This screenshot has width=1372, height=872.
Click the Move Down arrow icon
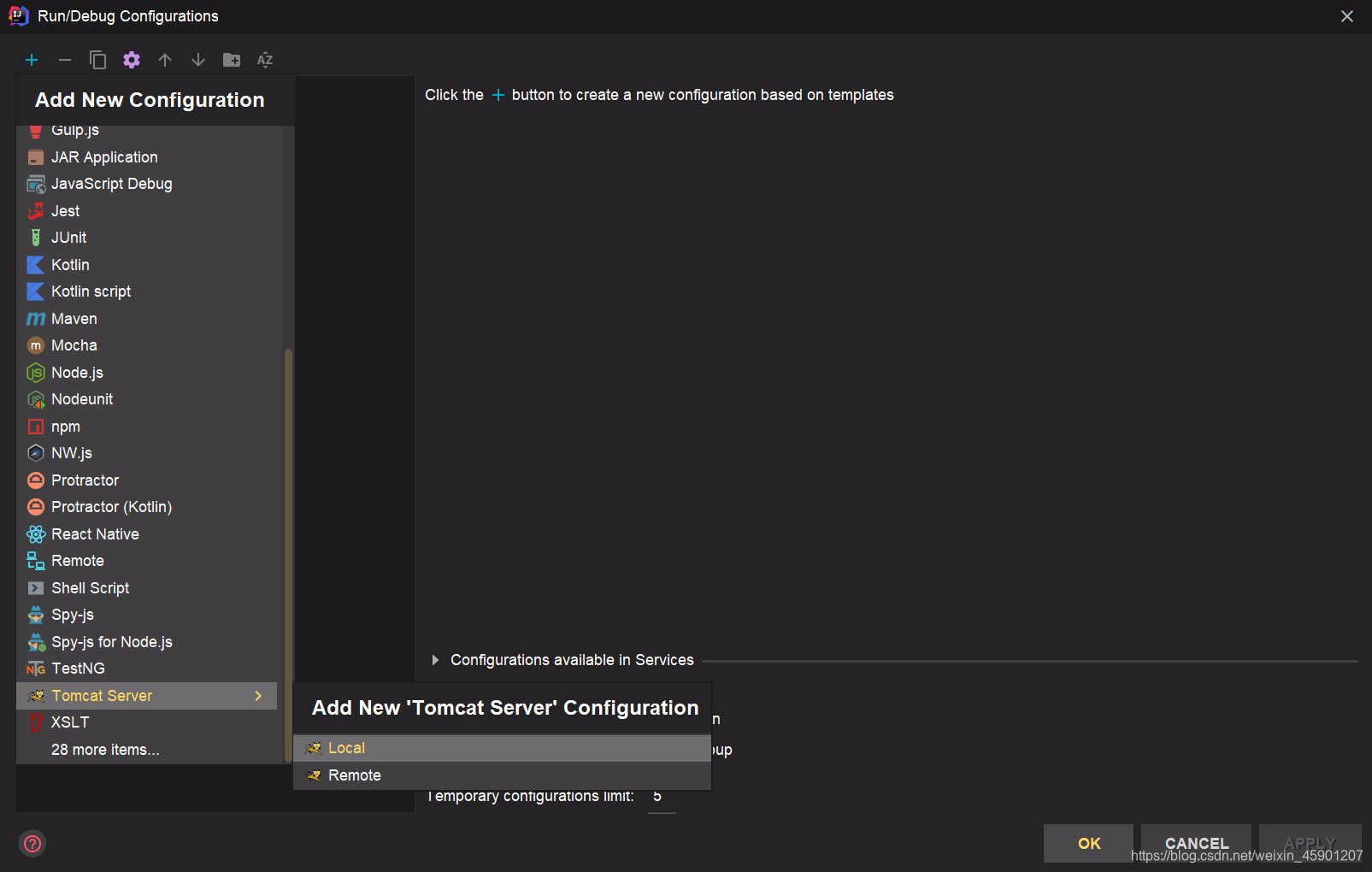pyautogui.click(x=198, y=60)
